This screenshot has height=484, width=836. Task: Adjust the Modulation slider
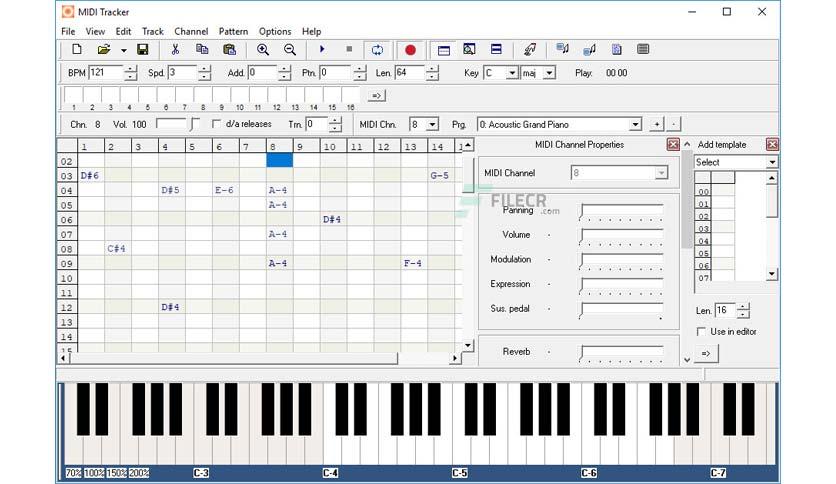pos(622,261)
